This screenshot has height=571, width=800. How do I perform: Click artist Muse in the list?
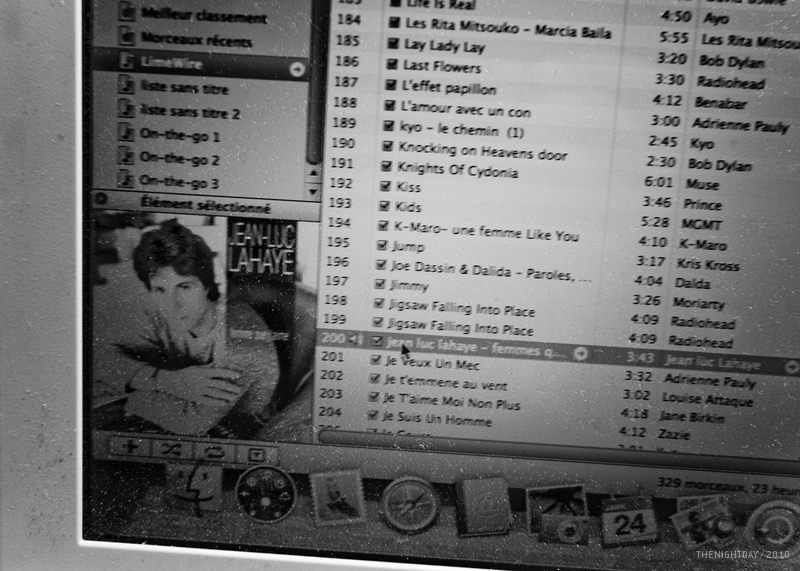pos(702,184)
